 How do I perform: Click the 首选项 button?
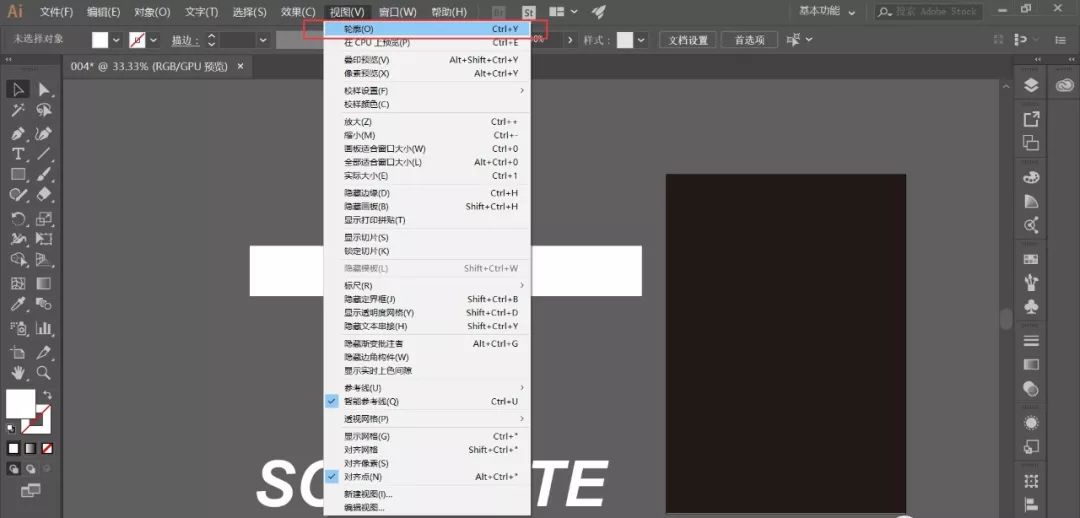pos(749,40)
